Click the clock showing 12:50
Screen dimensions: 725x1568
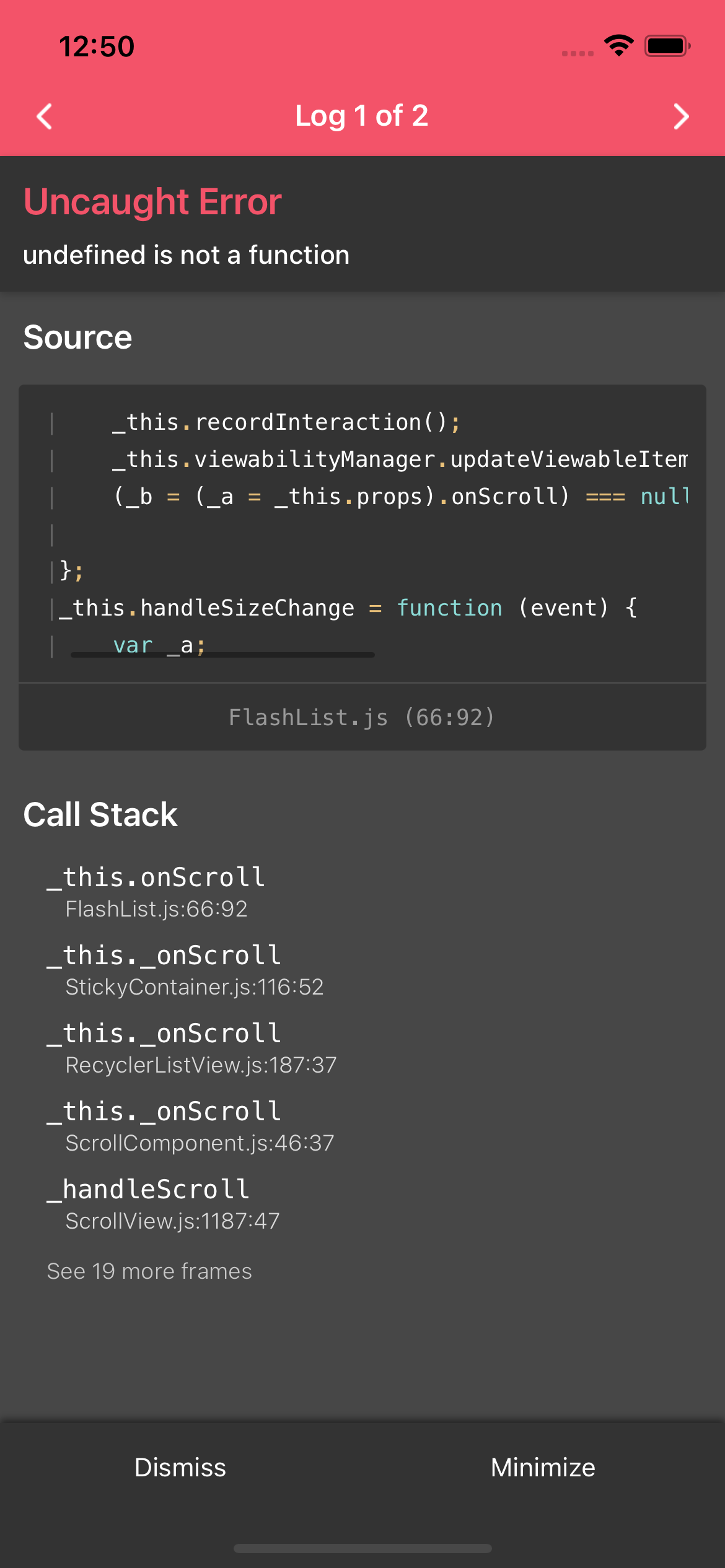coord(97,45)
